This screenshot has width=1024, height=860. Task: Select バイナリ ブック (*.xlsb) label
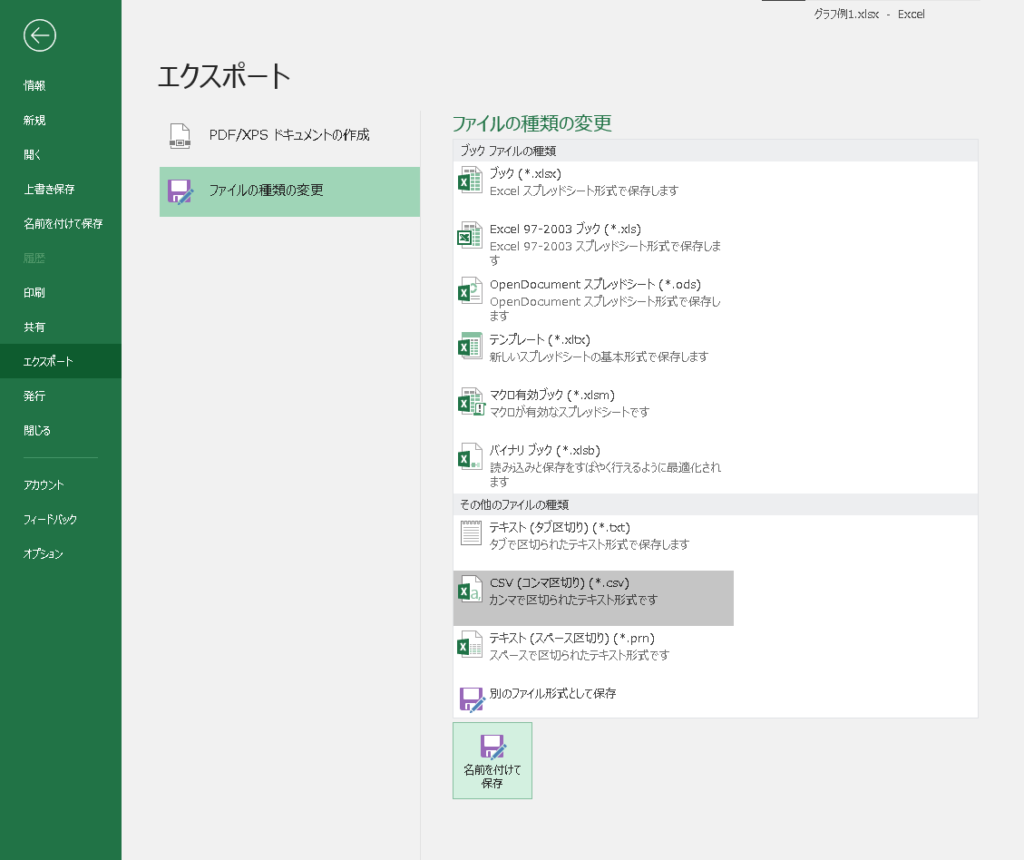pyautogui.click(x=545, y=451)
